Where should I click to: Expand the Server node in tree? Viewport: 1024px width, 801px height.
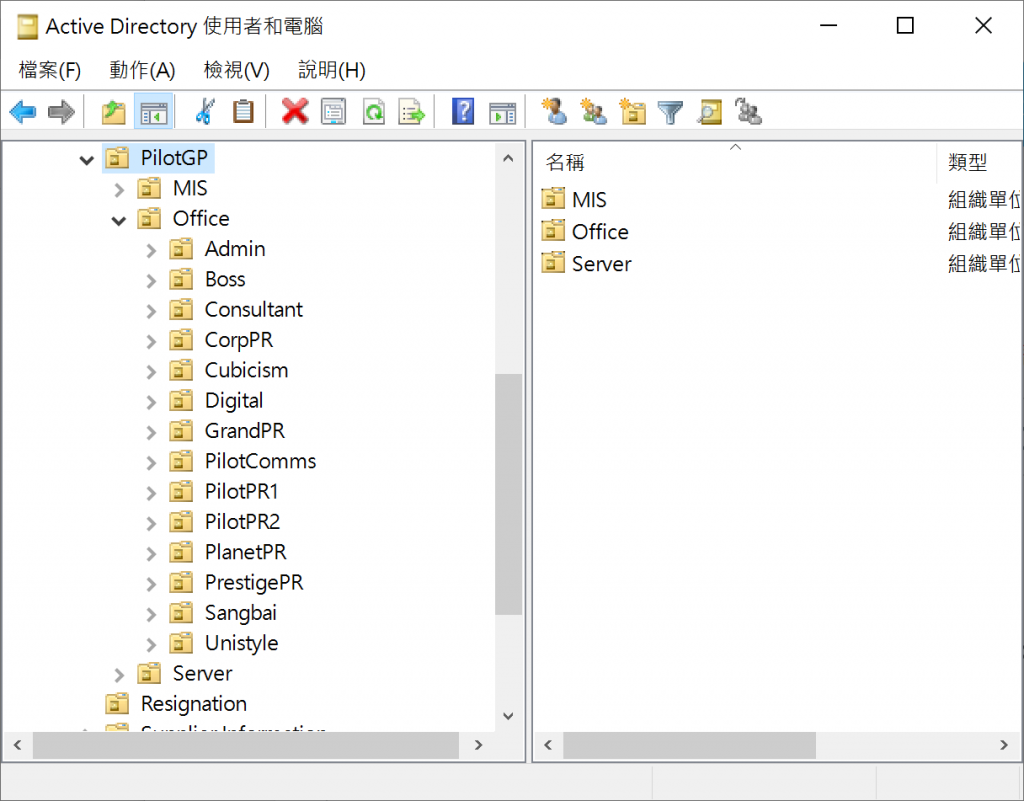pos(119,675)
